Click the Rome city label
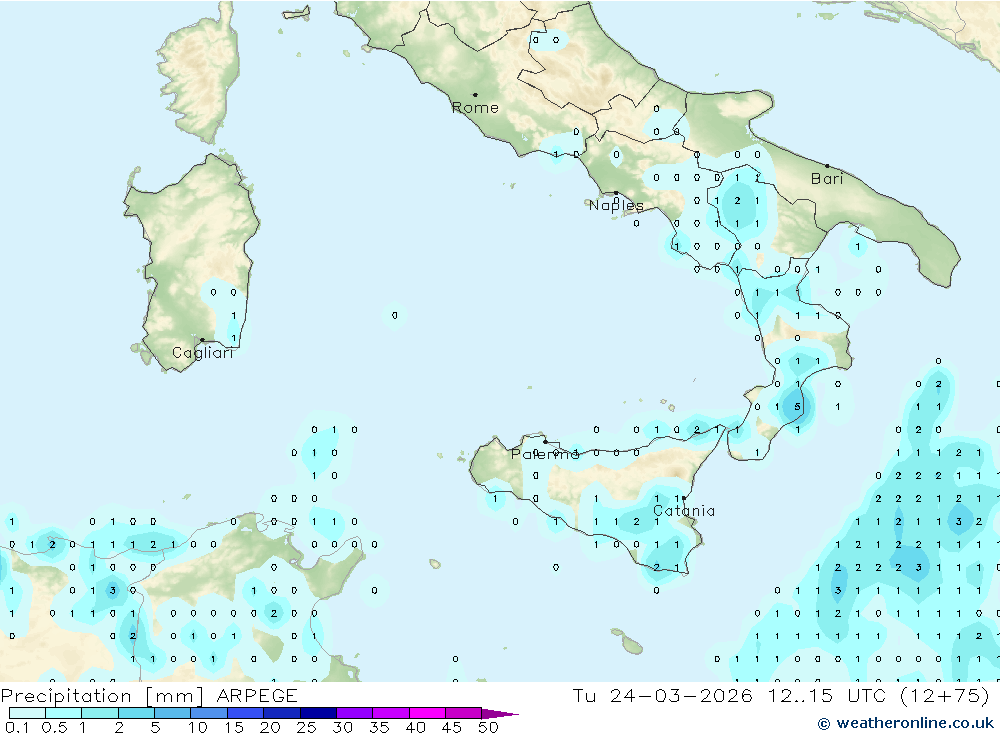Viewport: 1000px width, 733px height. tap(475, 108)
